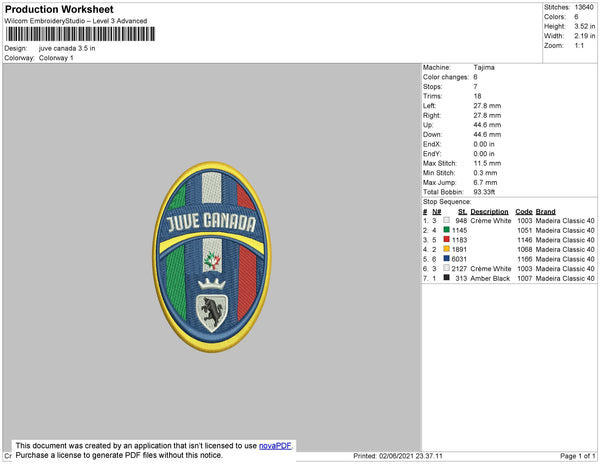Click the Juve Canada embroidery design preview
600x464 pixels.
(212, 257)
